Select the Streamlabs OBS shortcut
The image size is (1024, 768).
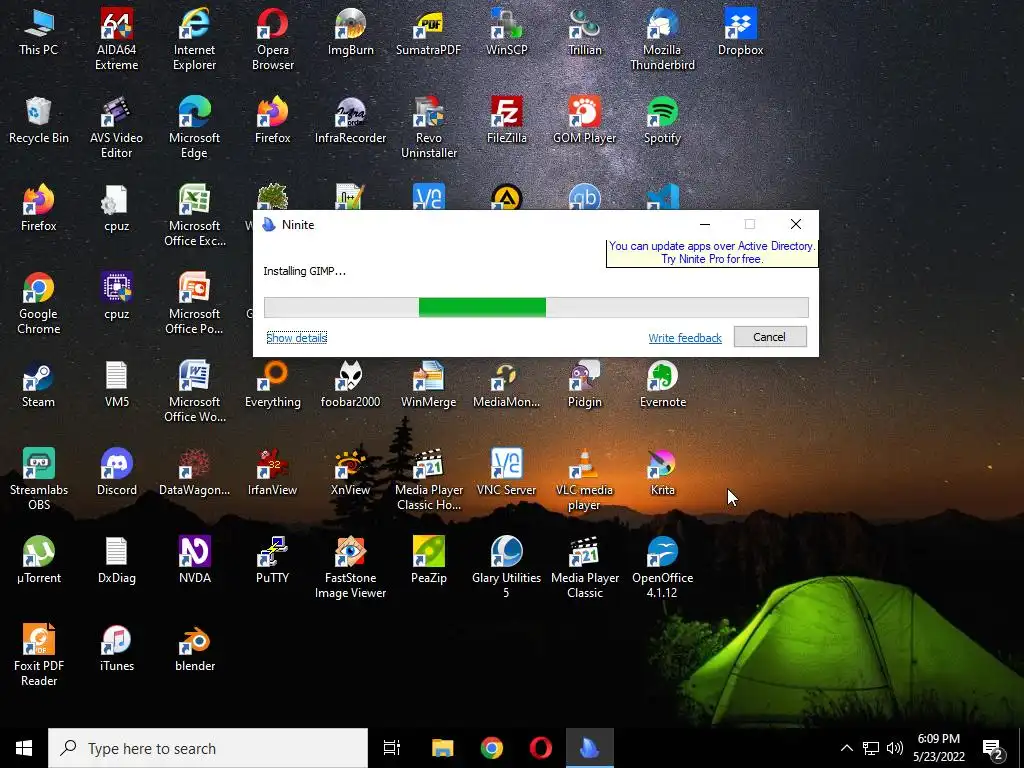pos(39,479)
